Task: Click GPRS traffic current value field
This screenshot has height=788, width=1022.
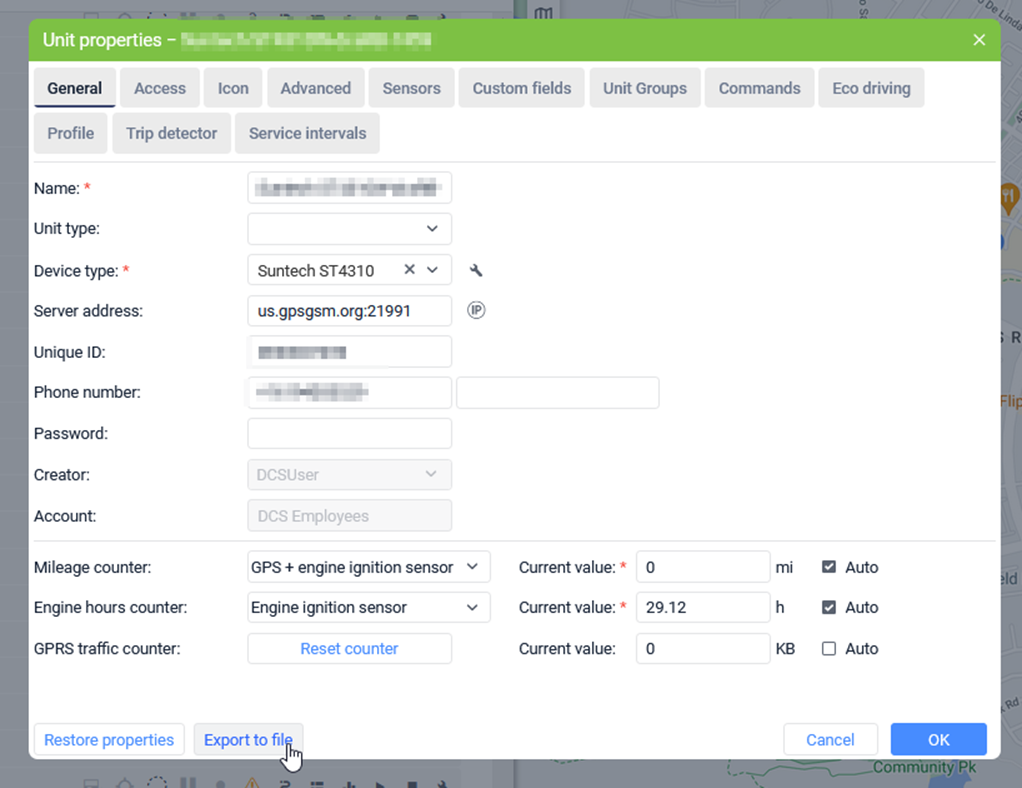Action: (x=703, y=649)
